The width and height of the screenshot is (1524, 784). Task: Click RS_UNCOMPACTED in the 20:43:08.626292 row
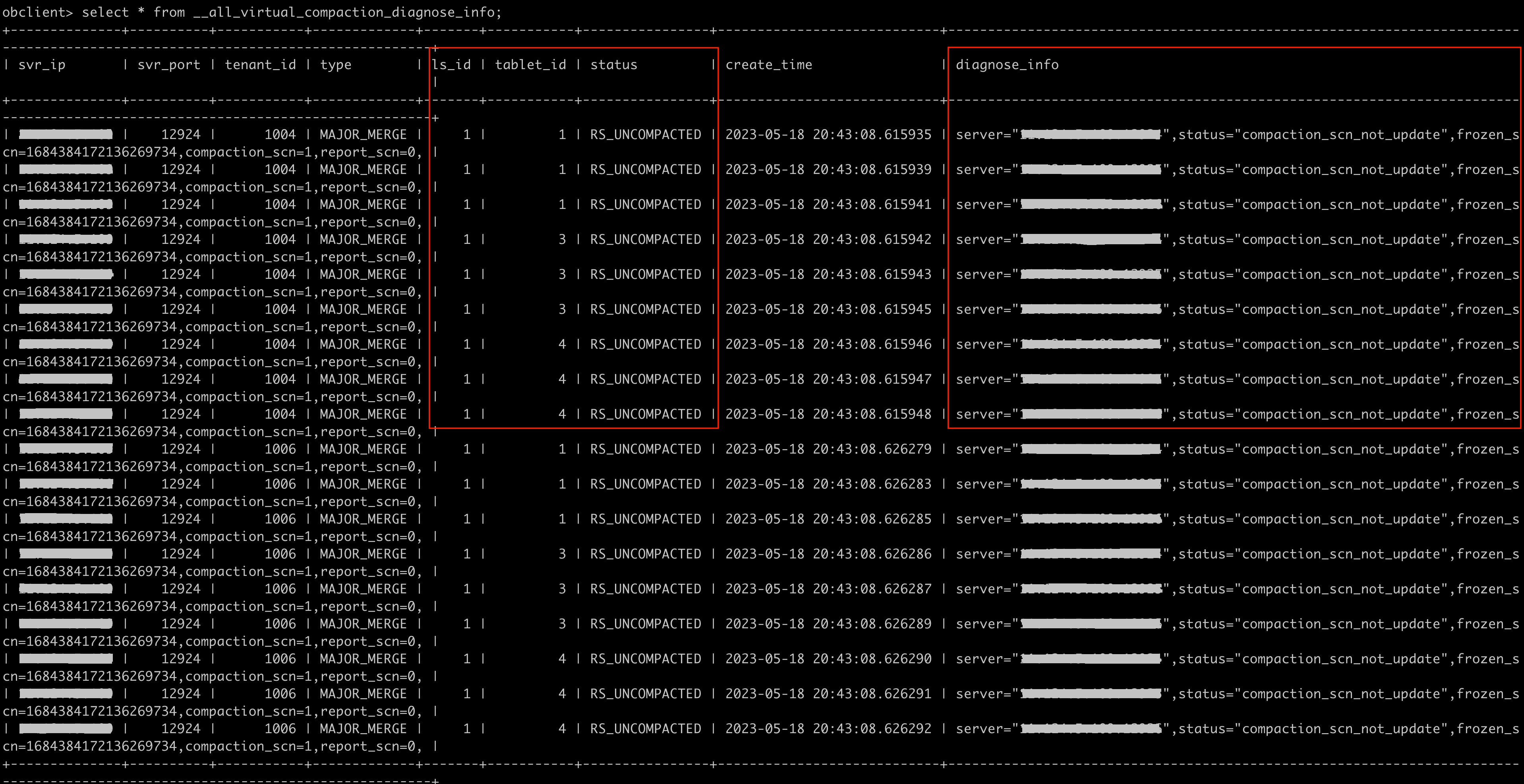(x=646, y=728)
